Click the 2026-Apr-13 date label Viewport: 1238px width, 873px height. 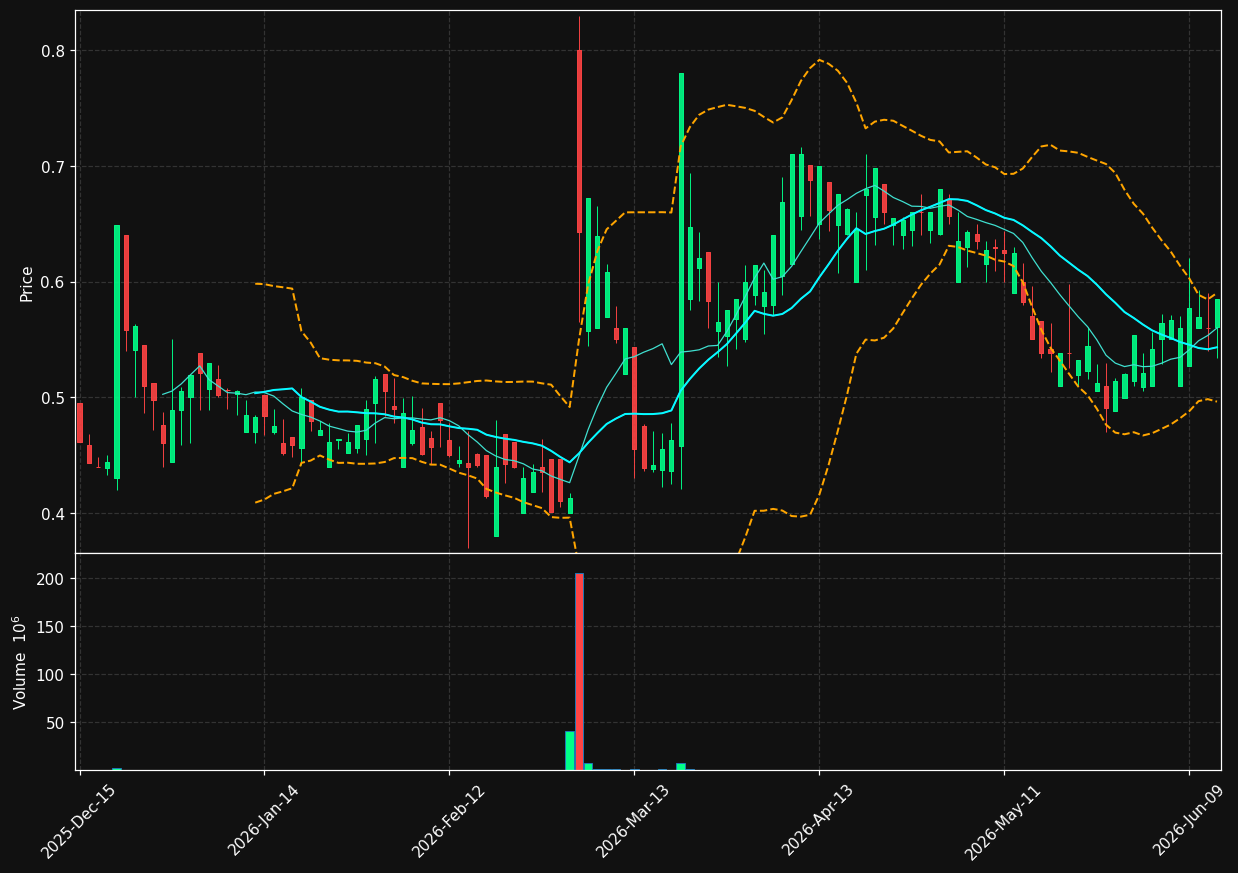(x=818, y=821)
